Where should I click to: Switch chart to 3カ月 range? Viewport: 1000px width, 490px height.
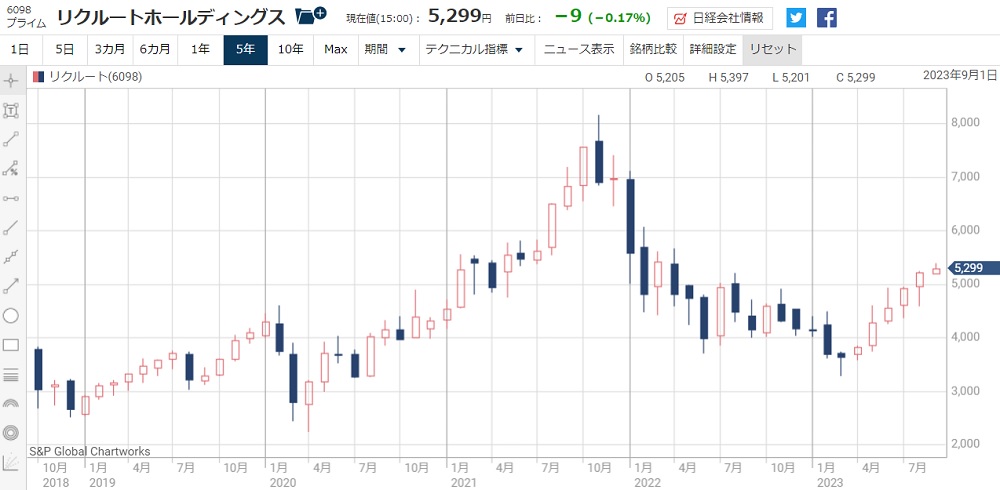pos(110,49)
